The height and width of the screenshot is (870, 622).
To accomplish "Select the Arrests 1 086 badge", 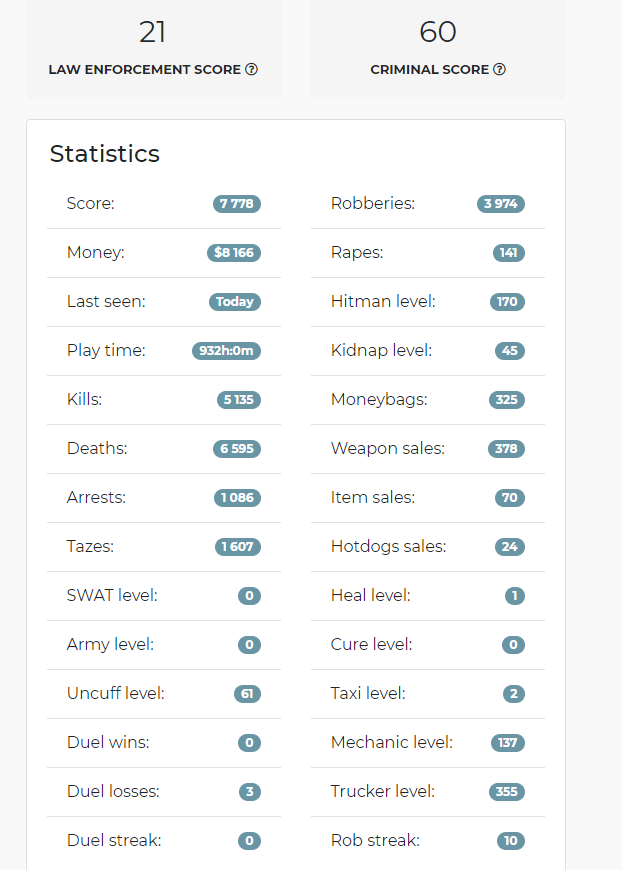I will click(237, 498).
